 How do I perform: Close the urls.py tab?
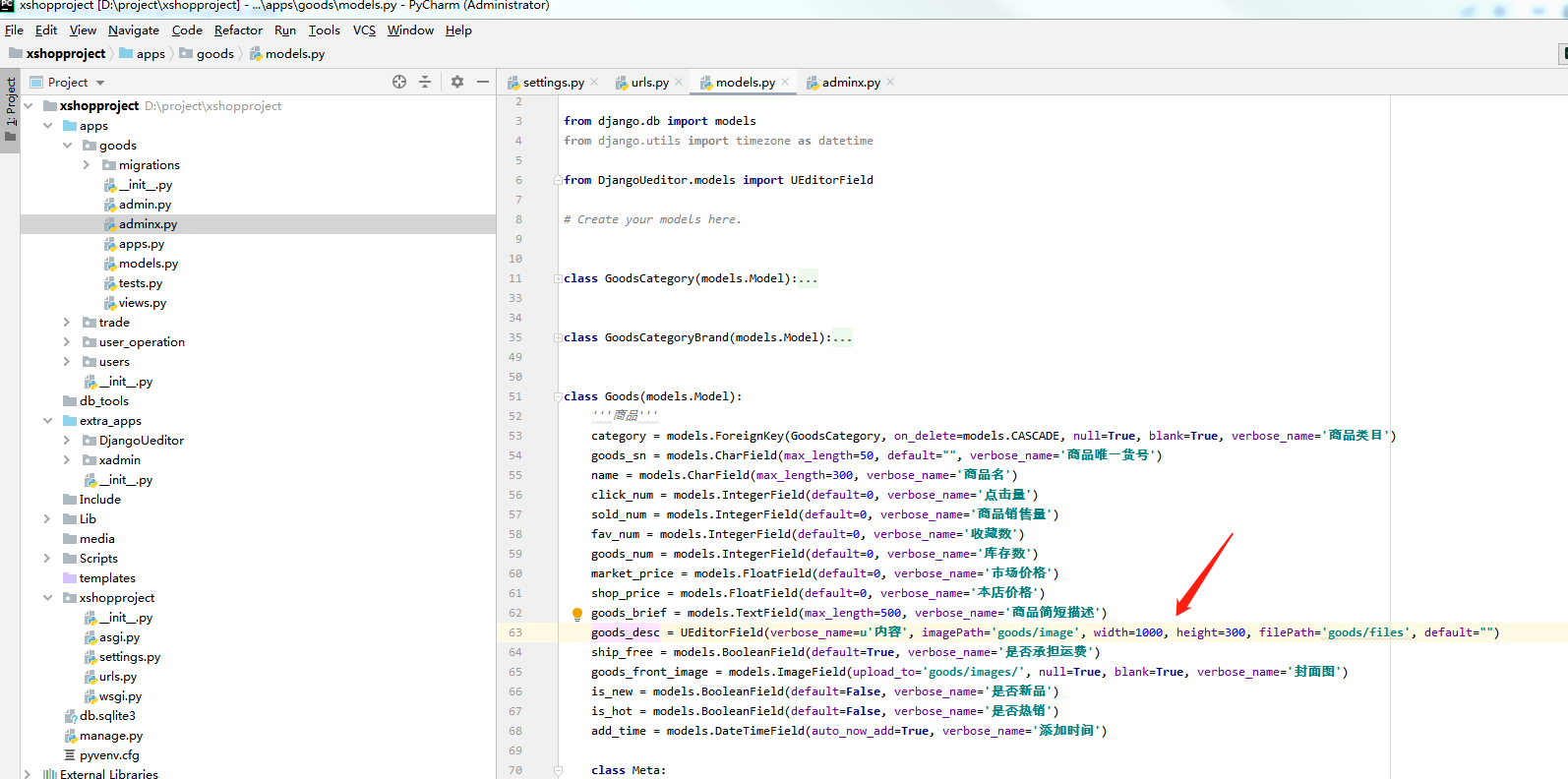(x=679, y=82)
